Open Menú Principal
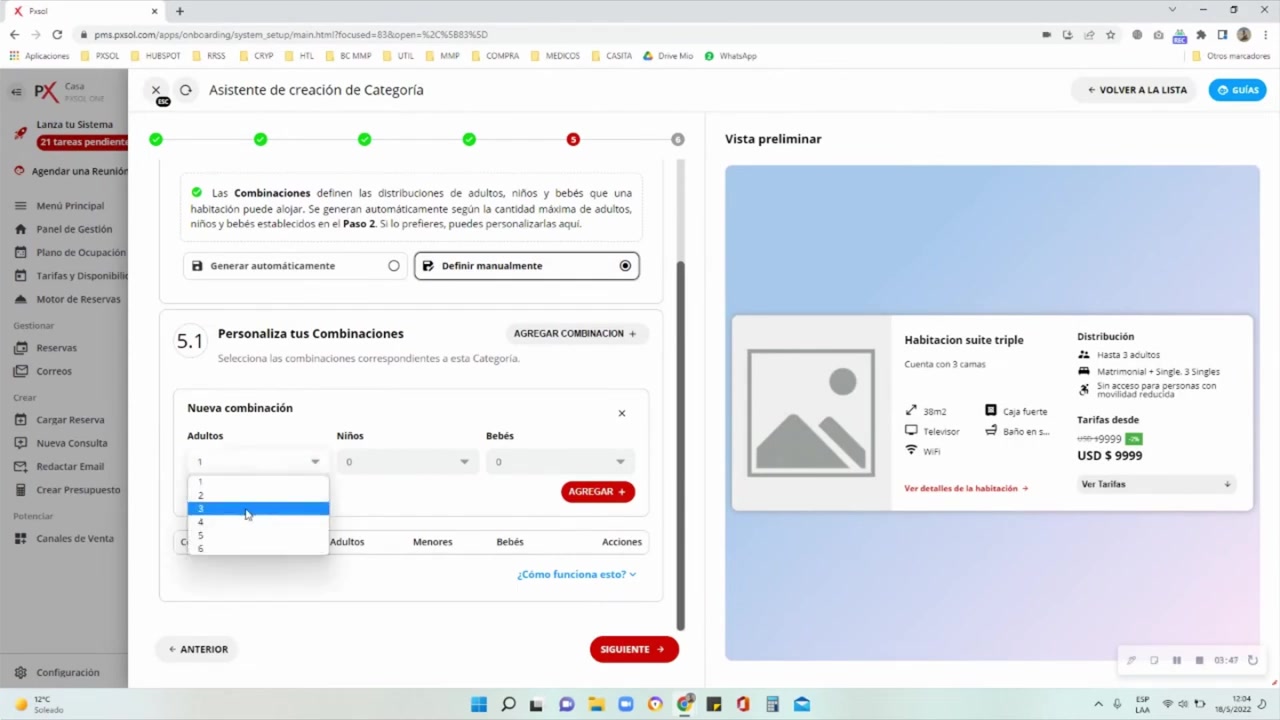1280x720 pixels. (69, 205)
